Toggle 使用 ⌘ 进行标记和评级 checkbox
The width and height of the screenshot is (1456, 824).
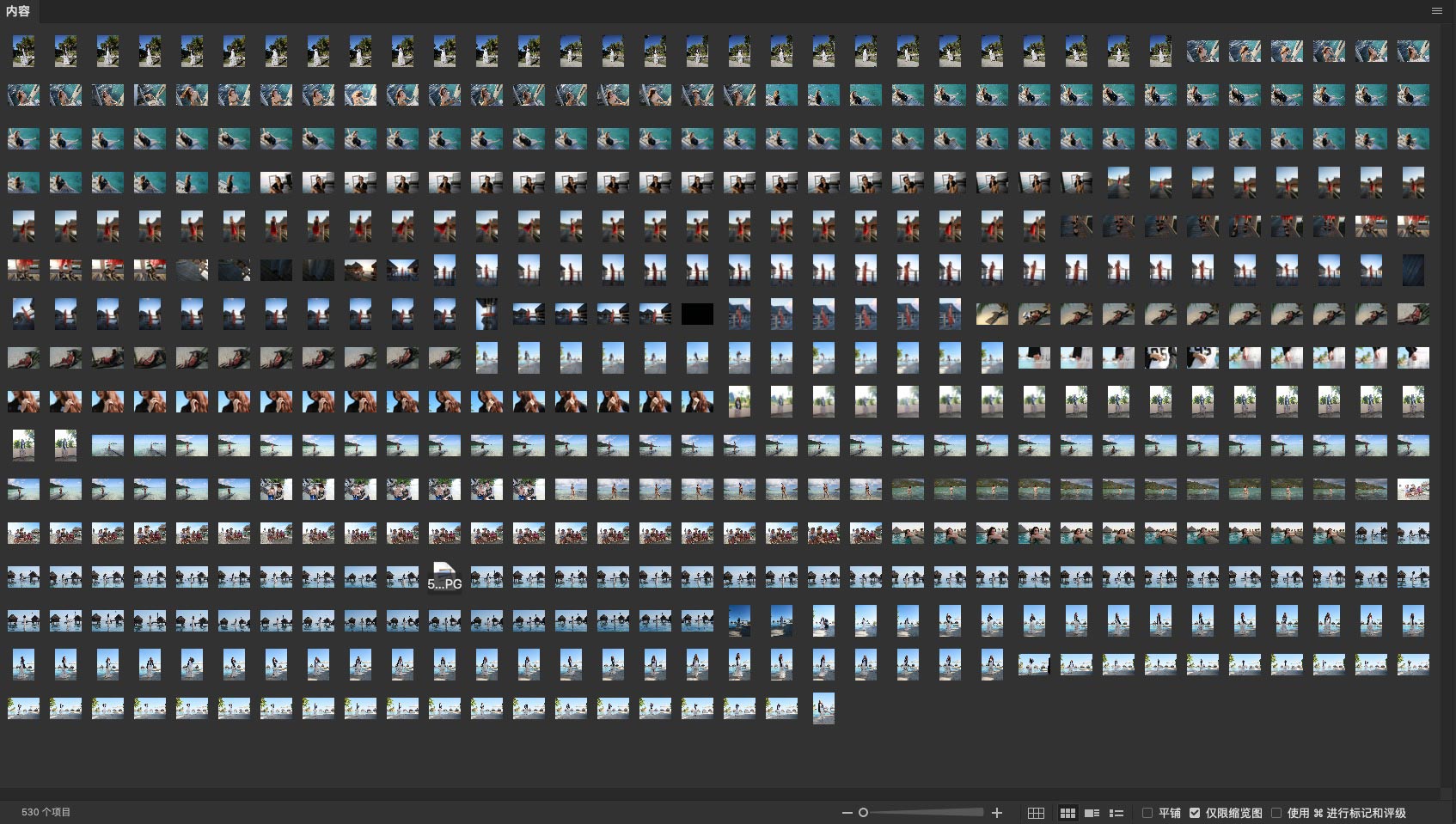pyautogui.click(x=1276, y=813)
